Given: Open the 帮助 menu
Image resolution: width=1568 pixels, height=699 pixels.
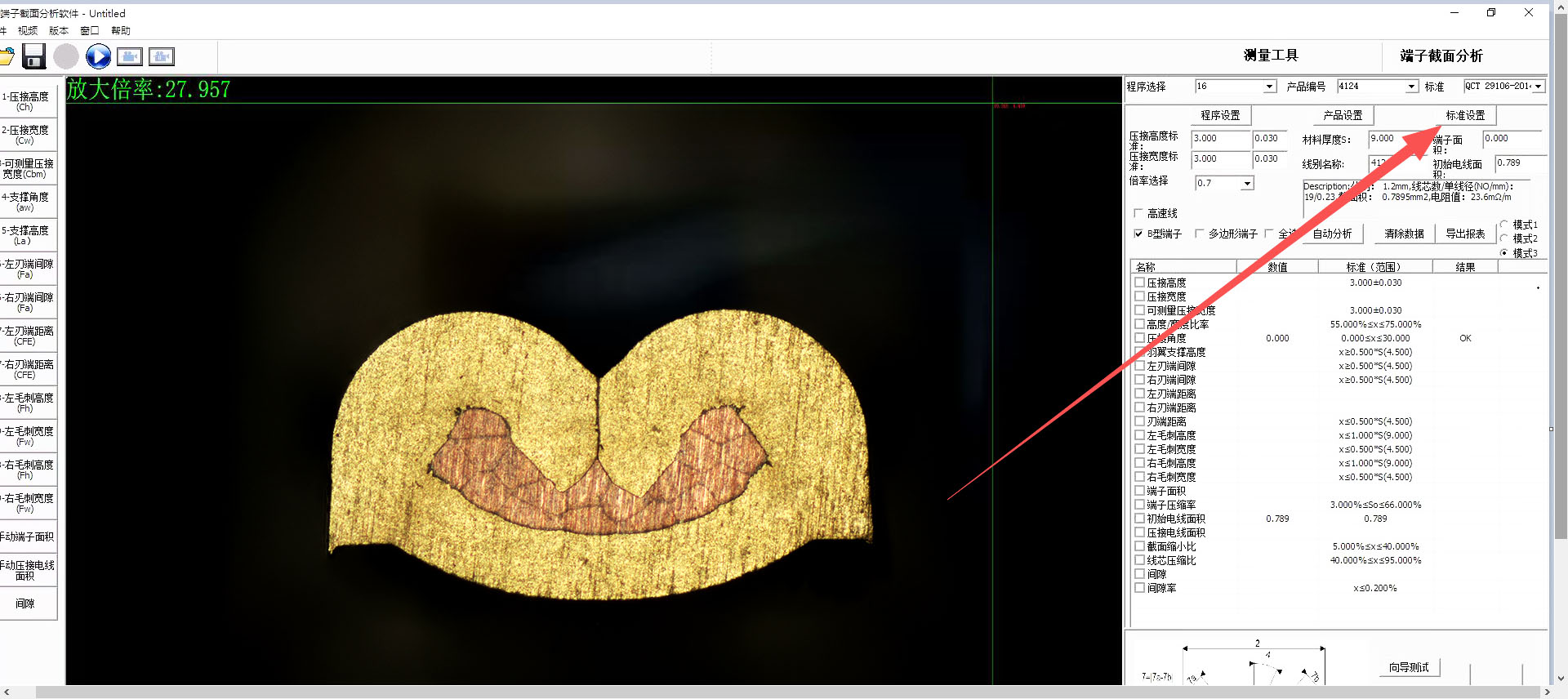Looking at the screenshot, I should click(x=121, y=31).
